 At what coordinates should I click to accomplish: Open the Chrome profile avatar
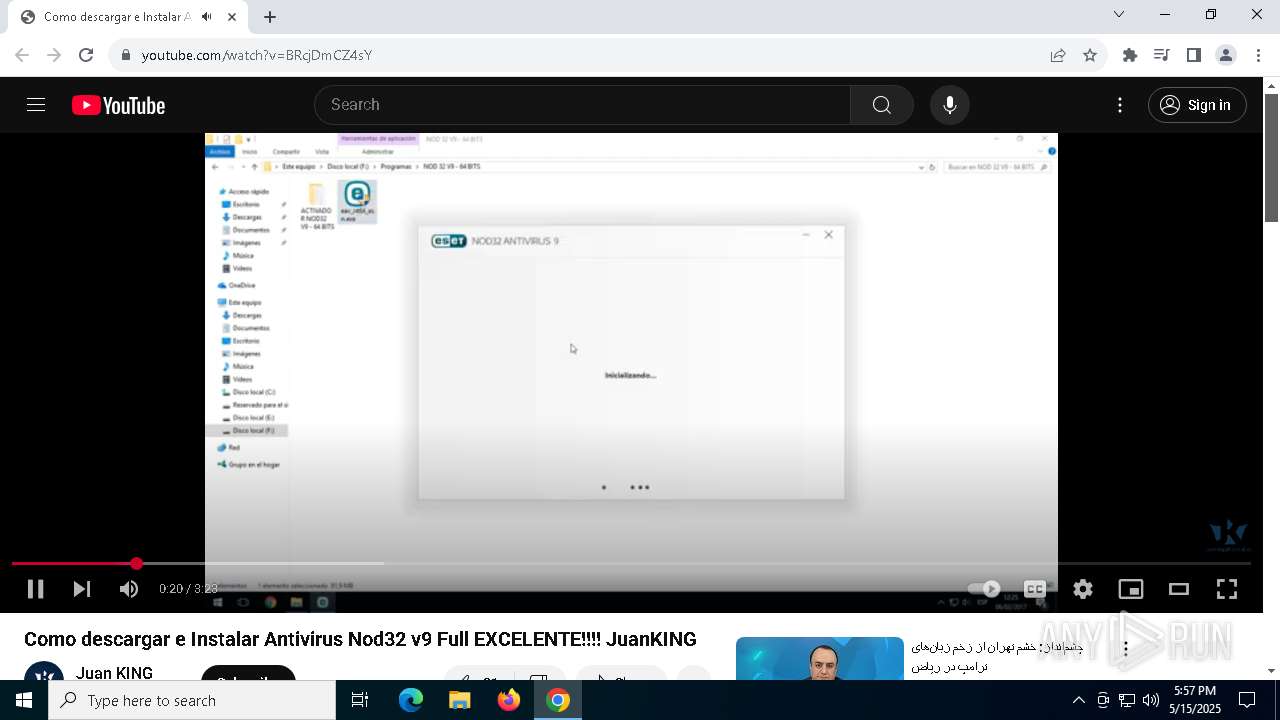click(1226, 55)
